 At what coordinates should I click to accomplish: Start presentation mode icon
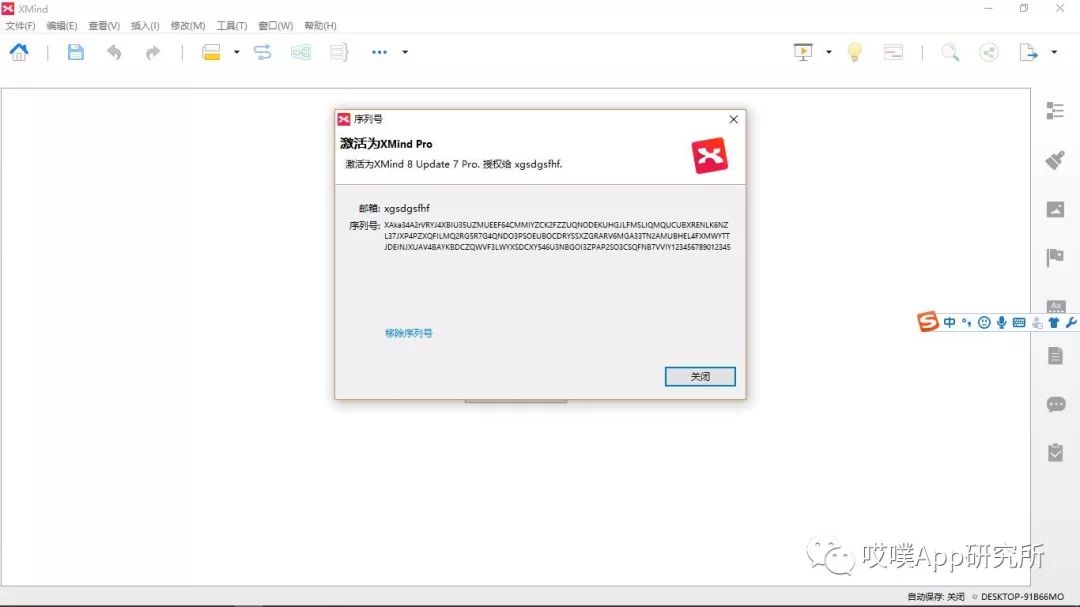pyautogui.click(x=803, y=52)
